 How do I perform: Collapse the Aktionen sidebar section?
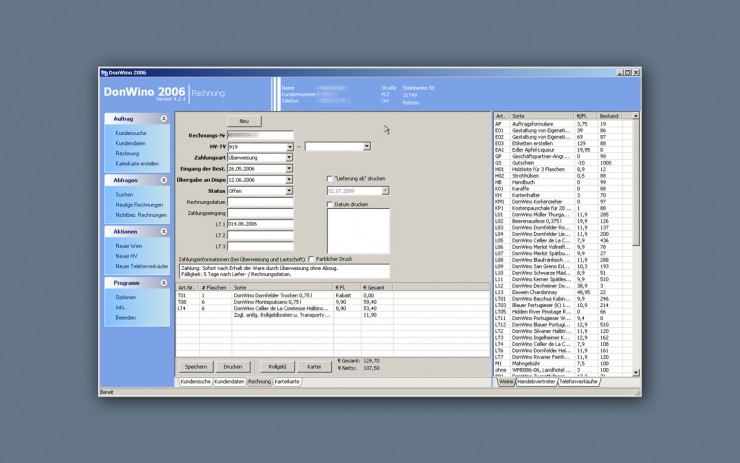pos(164,232)
